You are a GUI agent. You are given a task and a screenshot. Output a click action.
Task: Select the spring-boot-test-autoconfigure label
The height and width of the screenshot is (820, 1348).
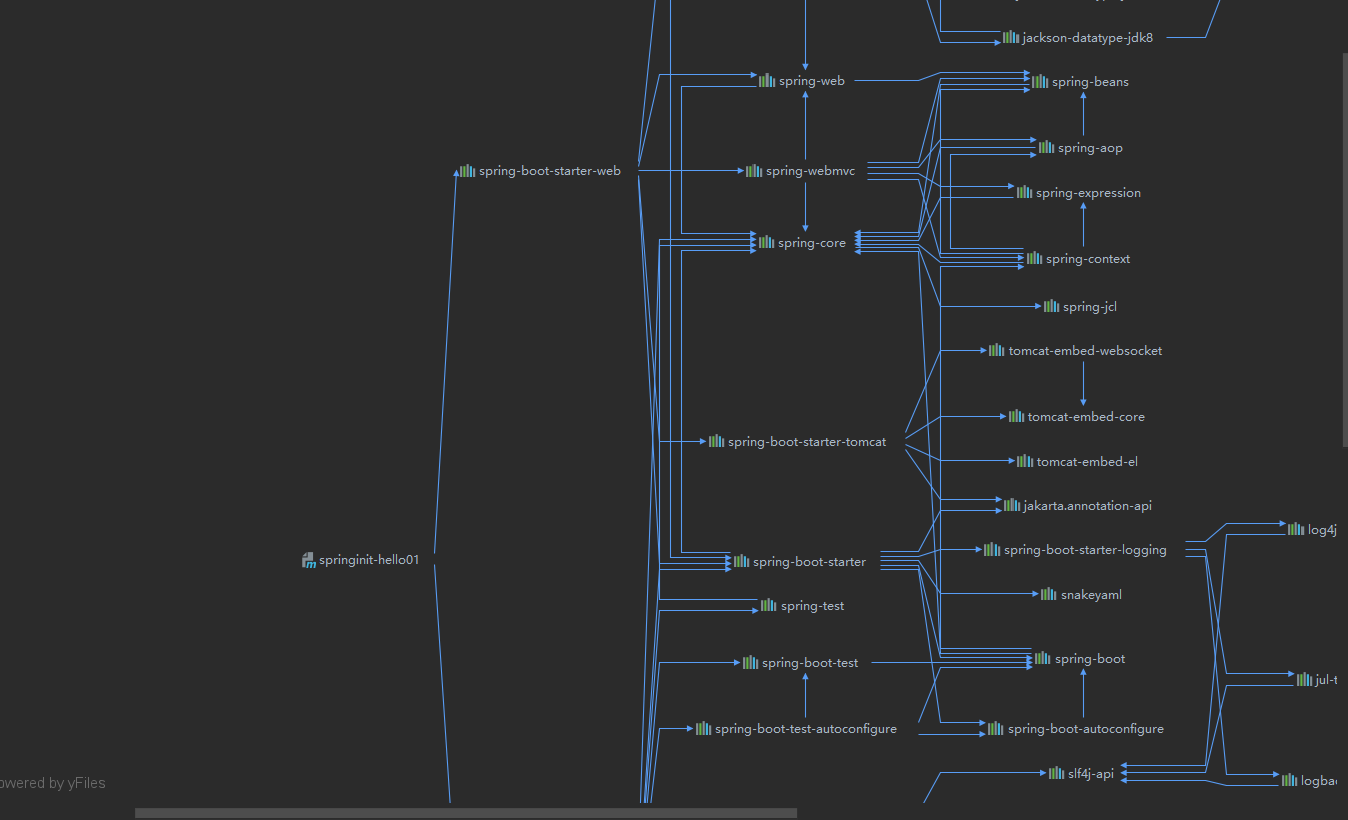pyautogui.click(x=806, y=729)
